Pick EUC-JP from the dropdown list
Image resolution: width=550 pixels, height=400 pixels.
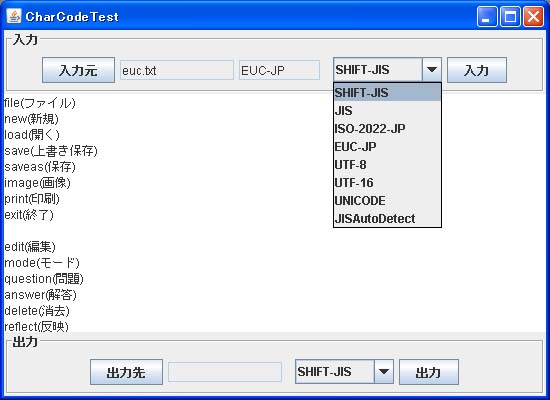point(387,147)
